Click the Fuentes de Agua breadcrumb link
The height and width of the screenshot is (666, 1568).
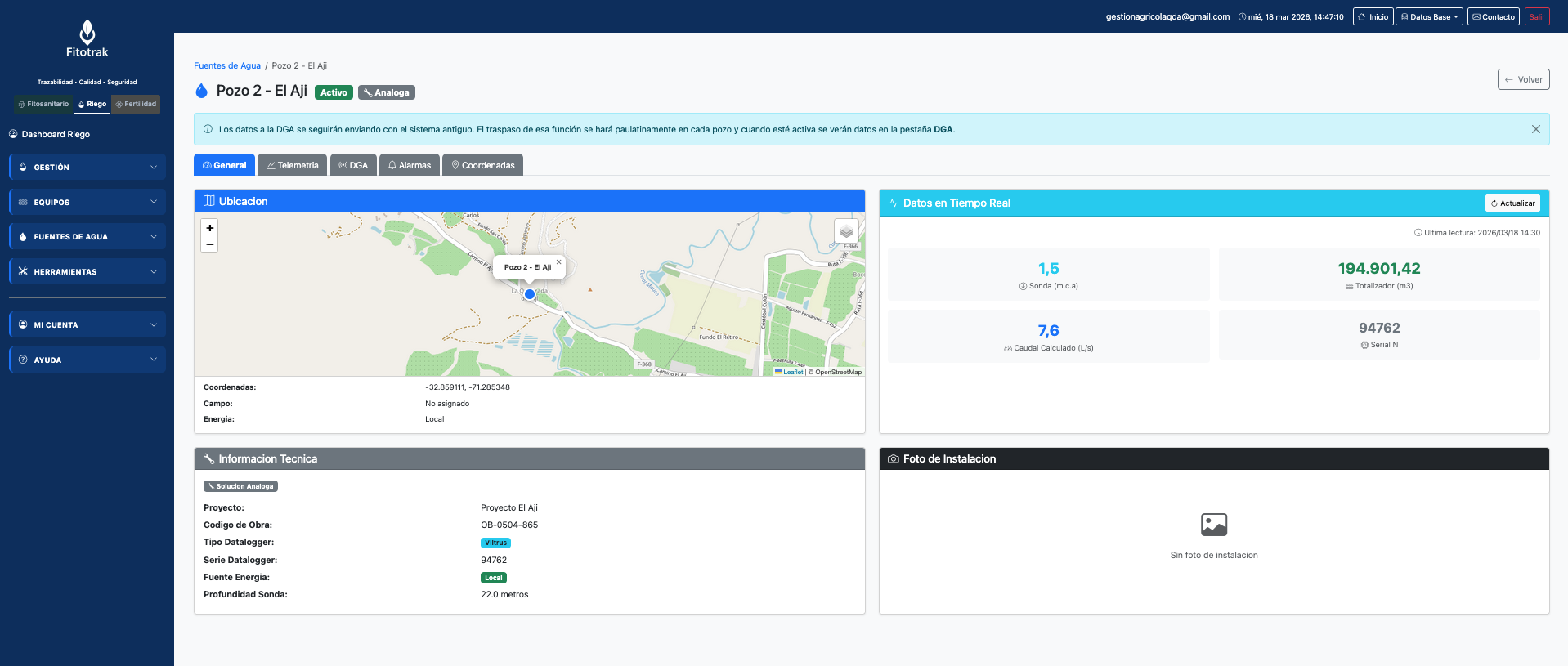coord(227,65)
